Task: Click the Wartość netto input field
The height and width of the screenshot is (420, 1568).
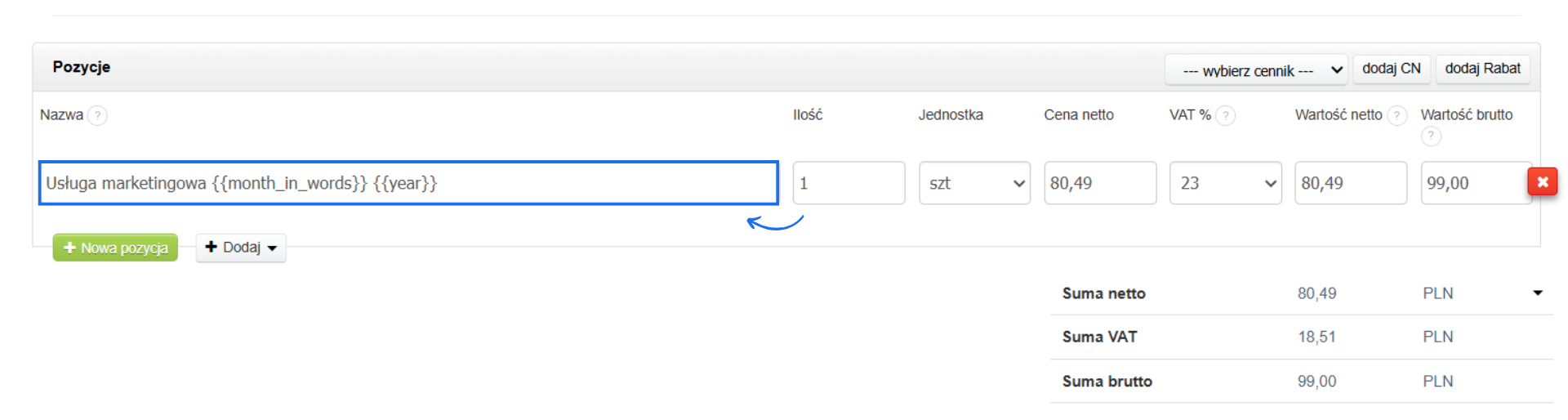Action: pyautogui.click(x=1350, y=183)
